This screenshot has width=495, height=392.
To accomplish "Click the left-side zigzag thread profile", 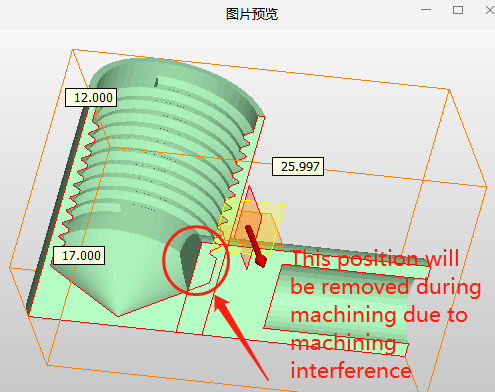I will click(80, 180).
